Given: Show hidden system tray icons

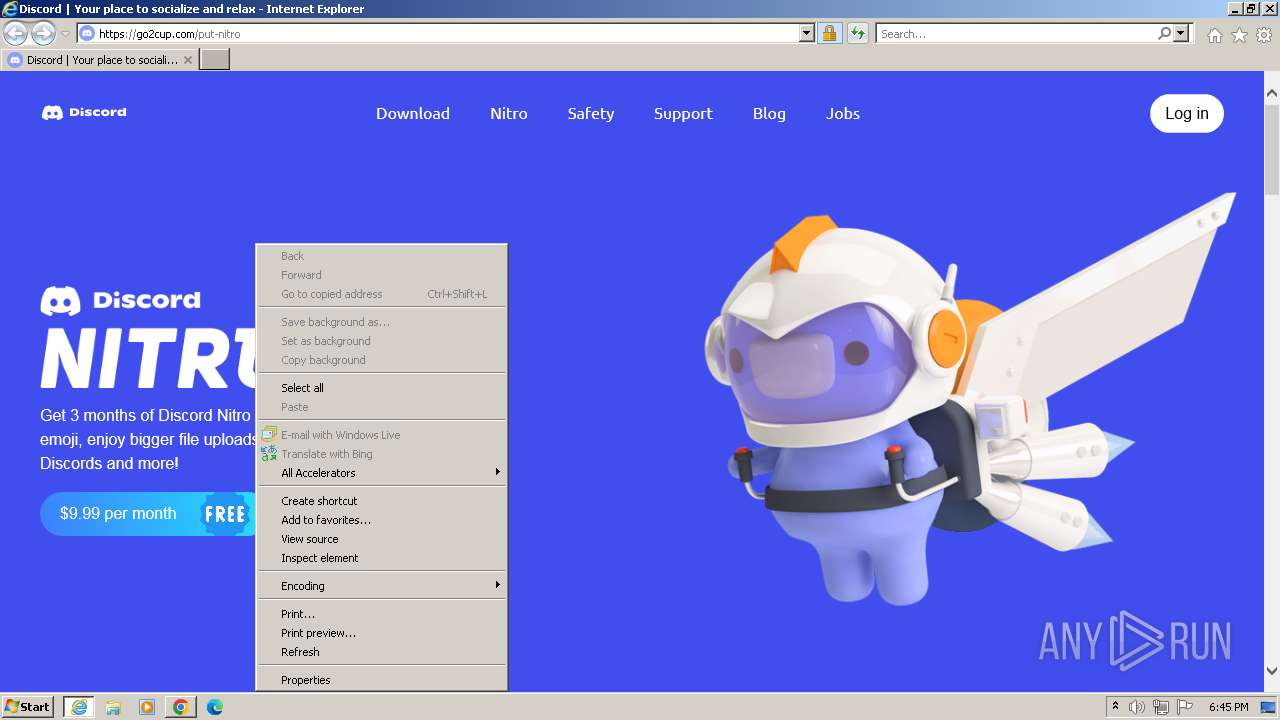Looking at the screenshot, I should tap(1115, 707).
